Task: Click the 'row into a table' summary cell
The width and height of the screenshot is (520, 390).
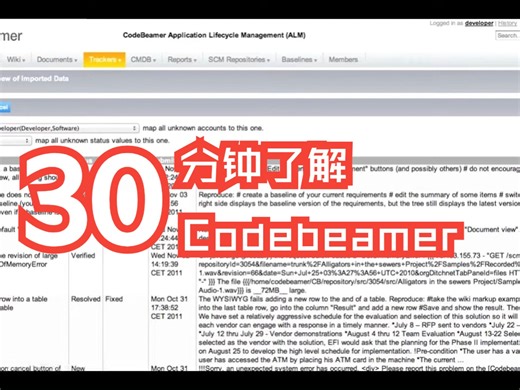Action: (24, 303)
